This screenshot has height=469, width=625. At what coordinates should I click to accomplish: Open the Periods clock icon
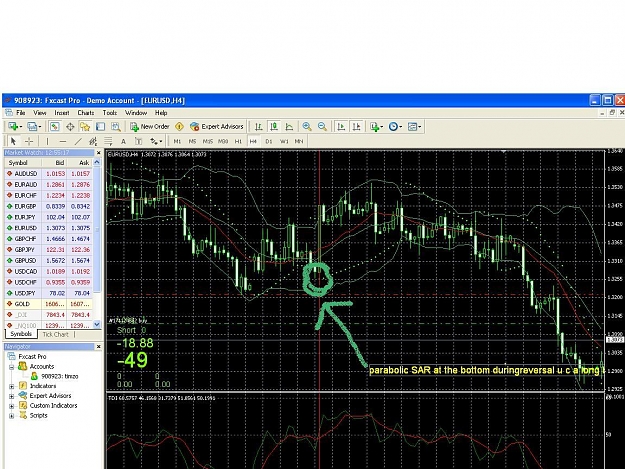click(395, 127)
